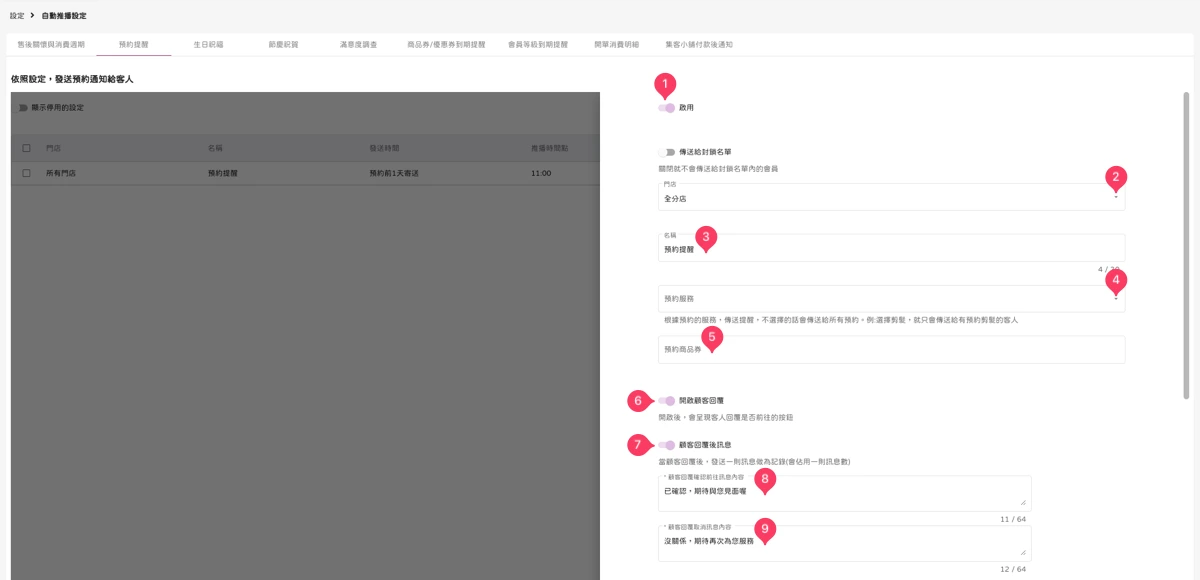
Task: Click the 預約提醒 cell in the table row
Action: [x=223, y=174]
